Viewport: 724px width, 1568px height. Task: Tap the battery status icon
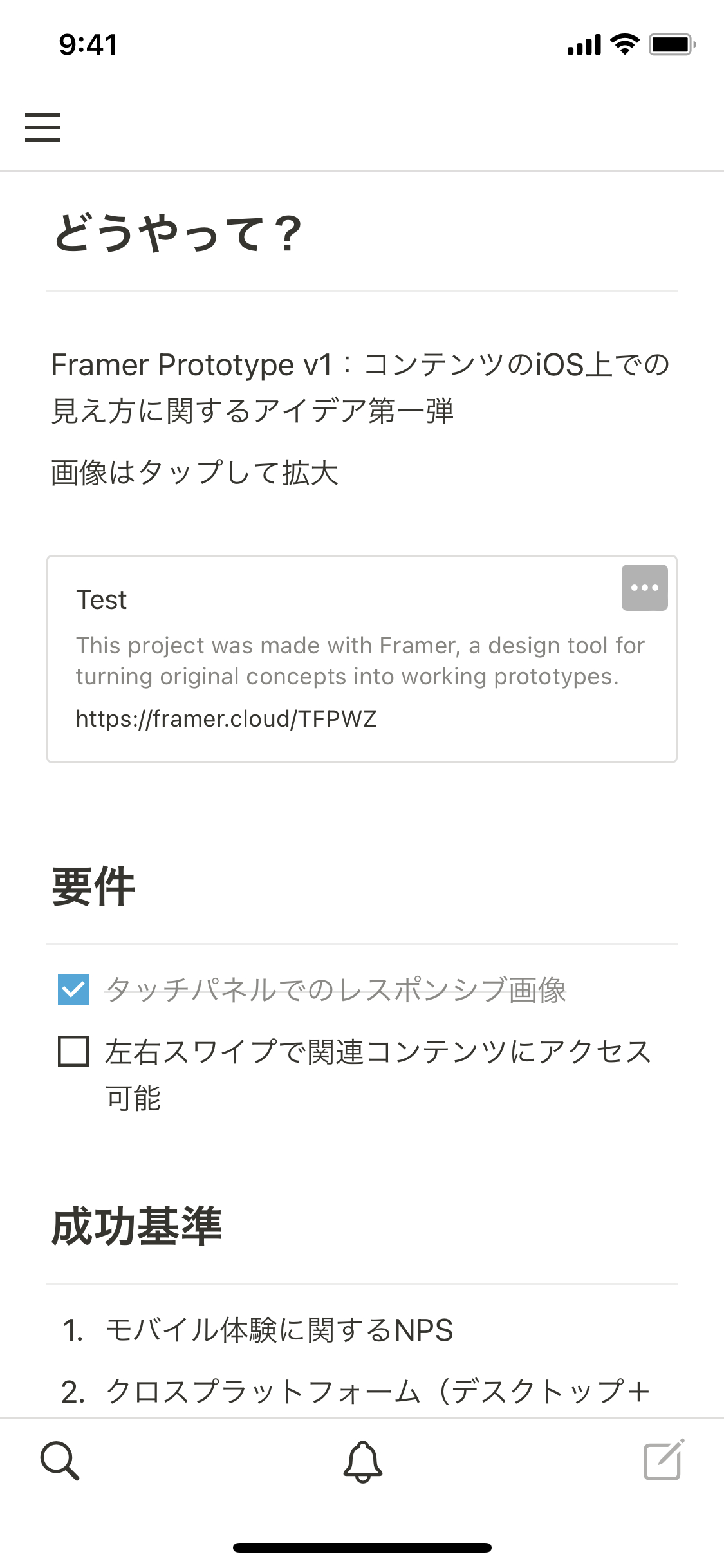pyautogui.click(x=671, y=45)
